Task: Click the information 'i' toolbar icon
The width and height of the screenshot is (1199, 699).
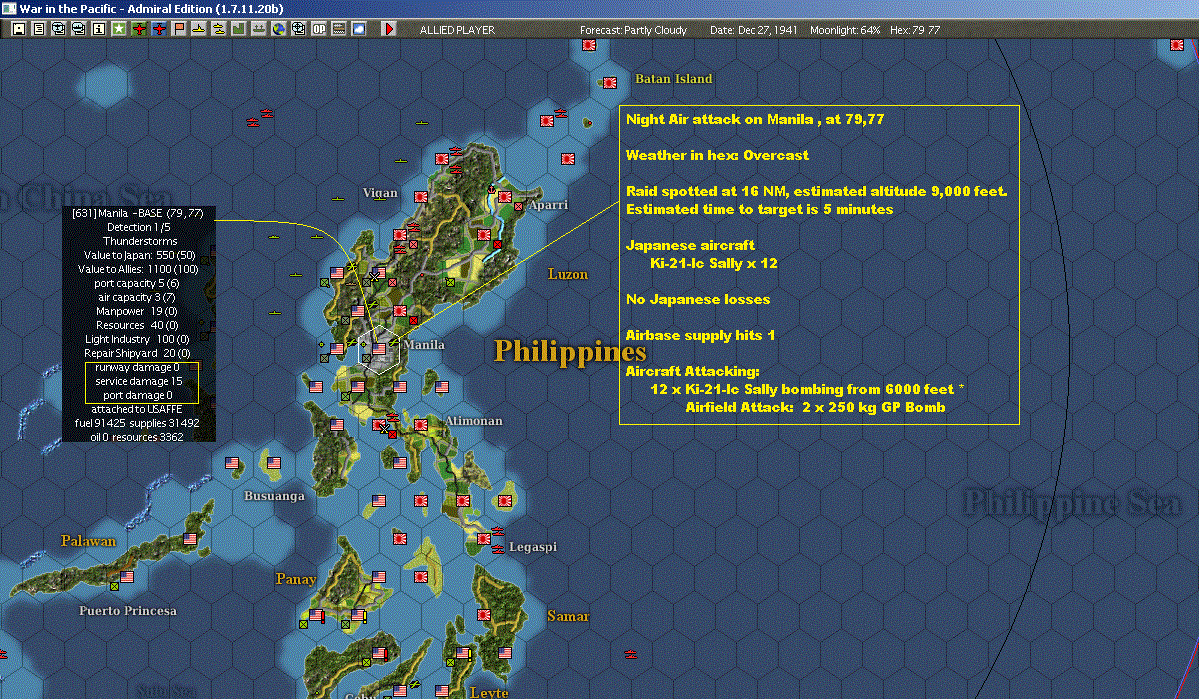Action: (x=99, y=29)
